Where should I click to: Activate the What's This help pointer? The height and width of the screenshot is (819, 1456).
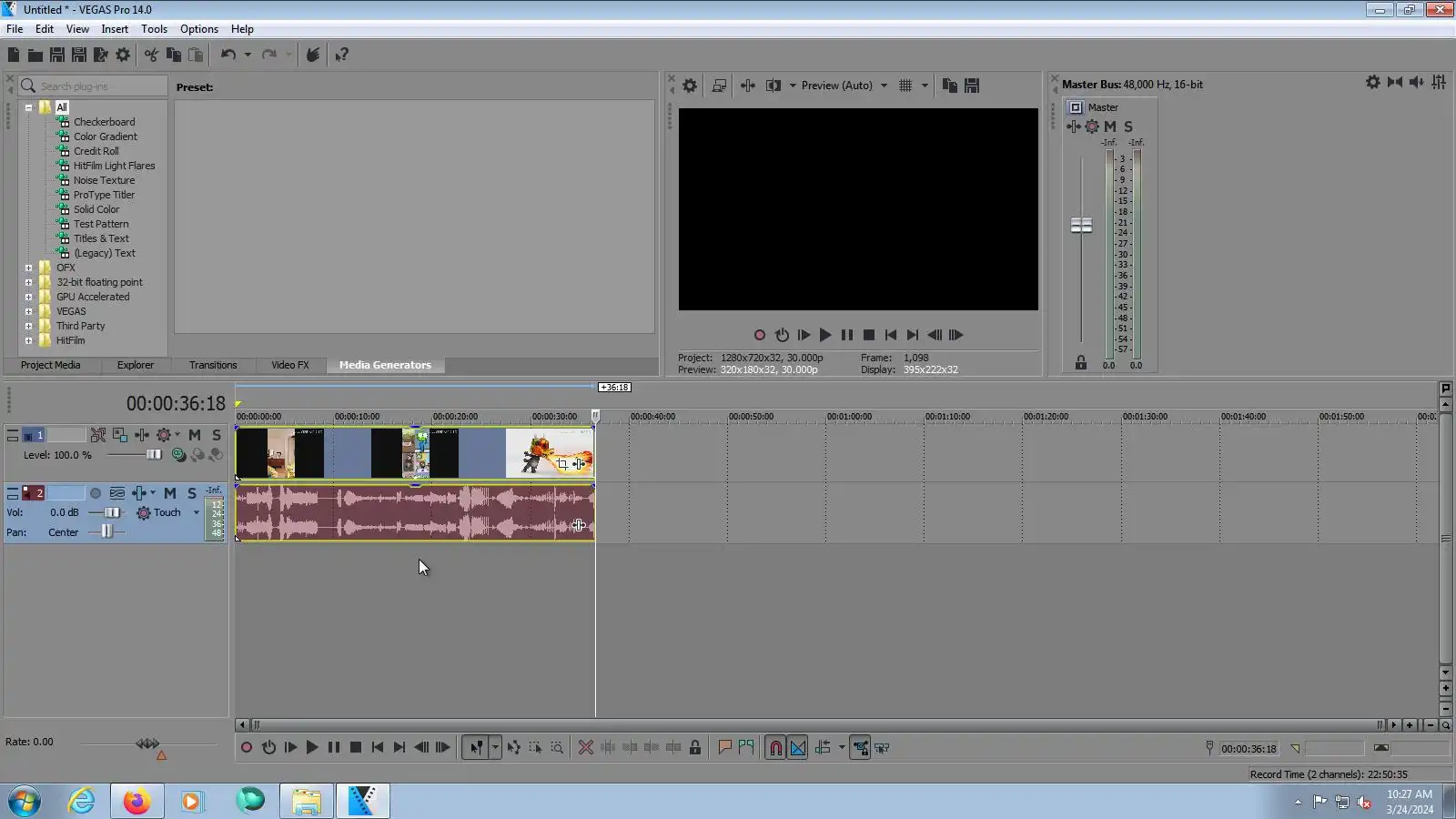[341, 55]
